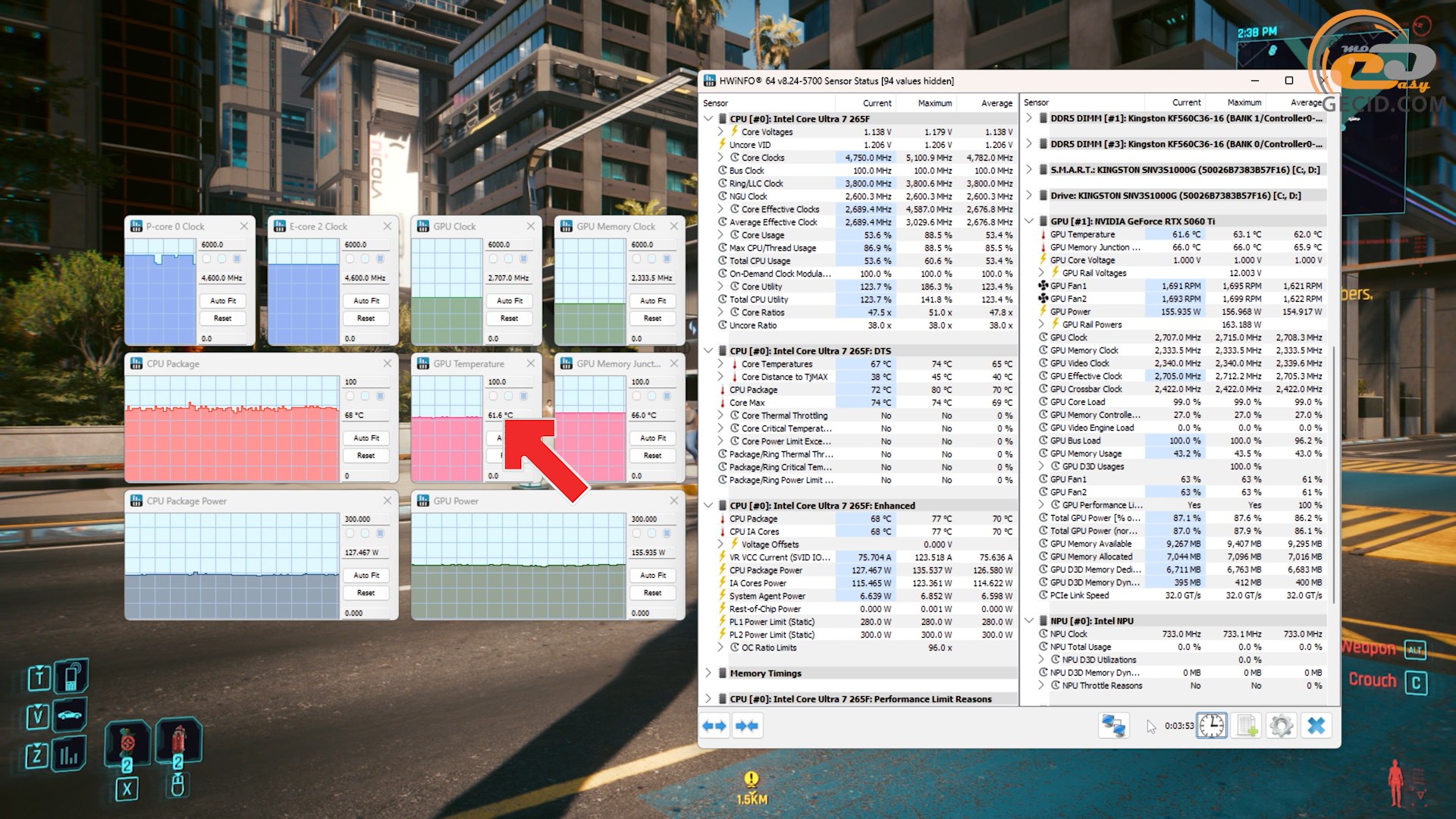This screenshot has height=819, width=1456.
Task: Close the GPU Memory Clock graph window
Action: (x=674, y=226)
